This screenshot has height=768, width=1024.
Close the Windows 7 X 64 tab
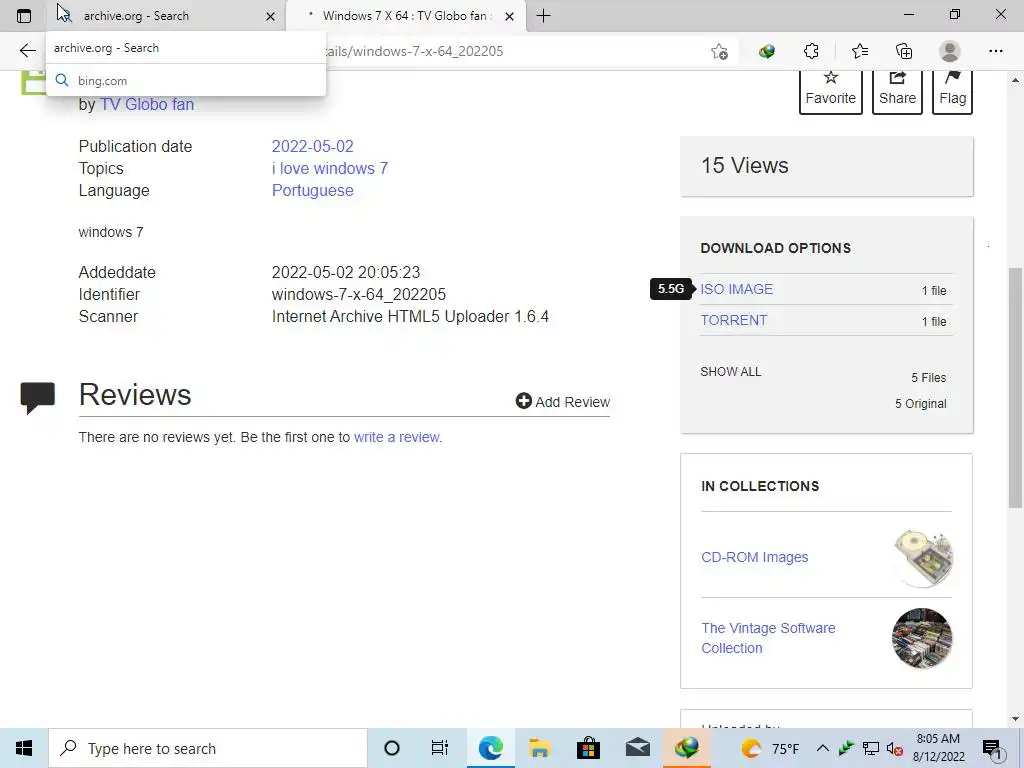pos(509,16)
